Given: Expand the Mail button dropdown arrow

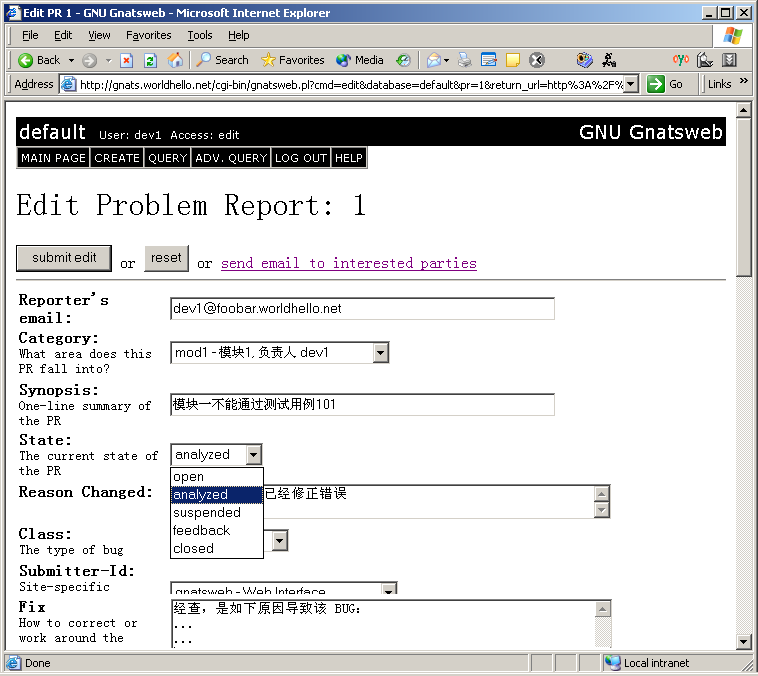Looking at the screenshot, I should pos(446,60).
